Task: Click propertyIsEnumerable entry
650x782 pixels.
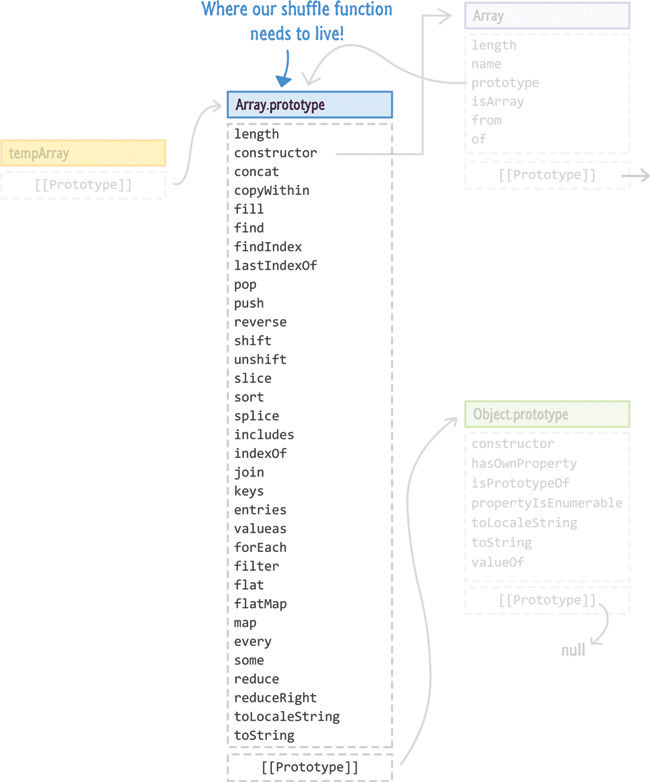Action: click(x=546, y=503)
